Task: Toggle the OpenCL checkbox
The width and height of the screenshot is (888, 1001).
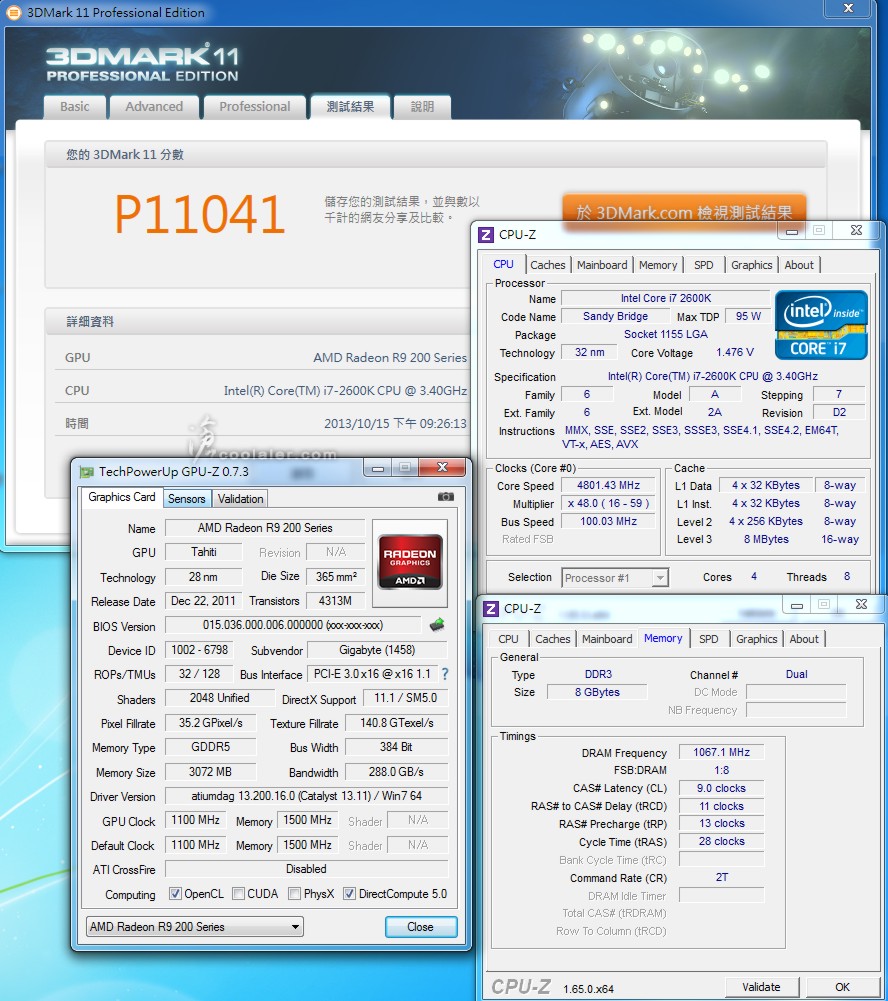Action: pyautogui.click(x=175, y=894)
